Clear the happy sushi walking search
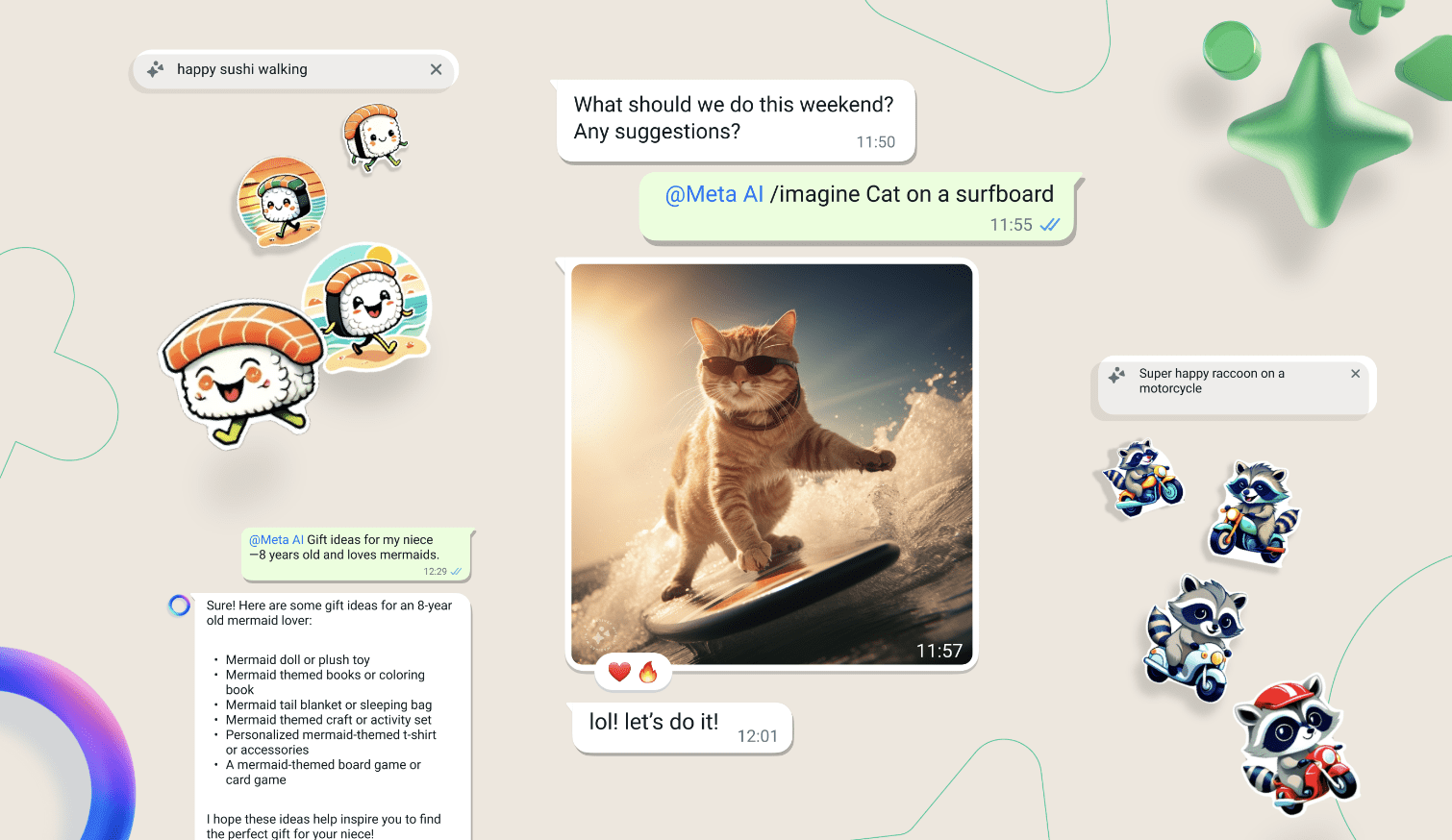The image size is (1452, 840). 436,69
